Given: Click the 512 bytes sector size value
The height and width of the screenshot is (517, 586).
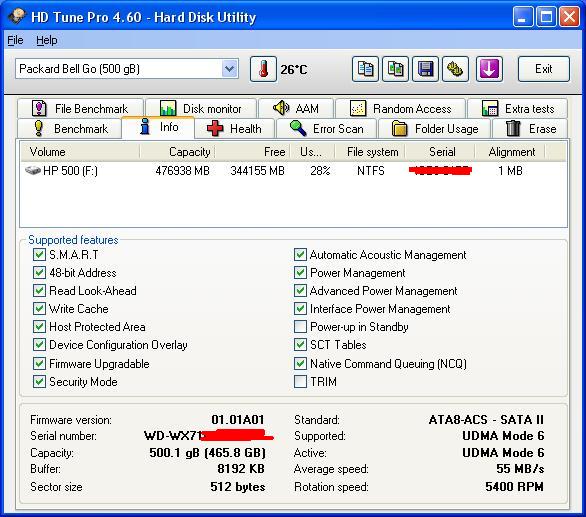Looking at the screenshot, I should tap(238, 486).
